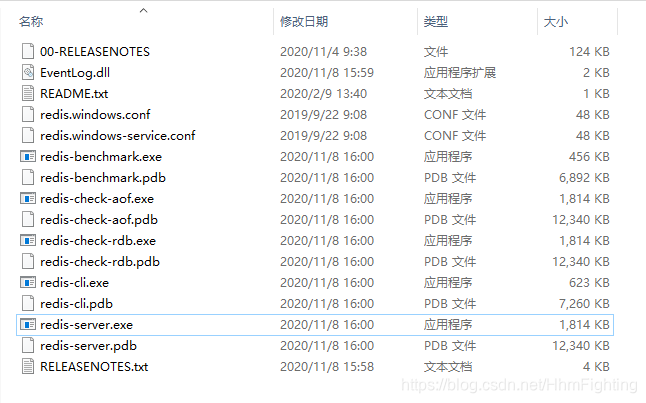The width and height of the screenshot is (646, 403).
Task: Click the redis-benchmark.exe application icon
Action: pos(28,157)
